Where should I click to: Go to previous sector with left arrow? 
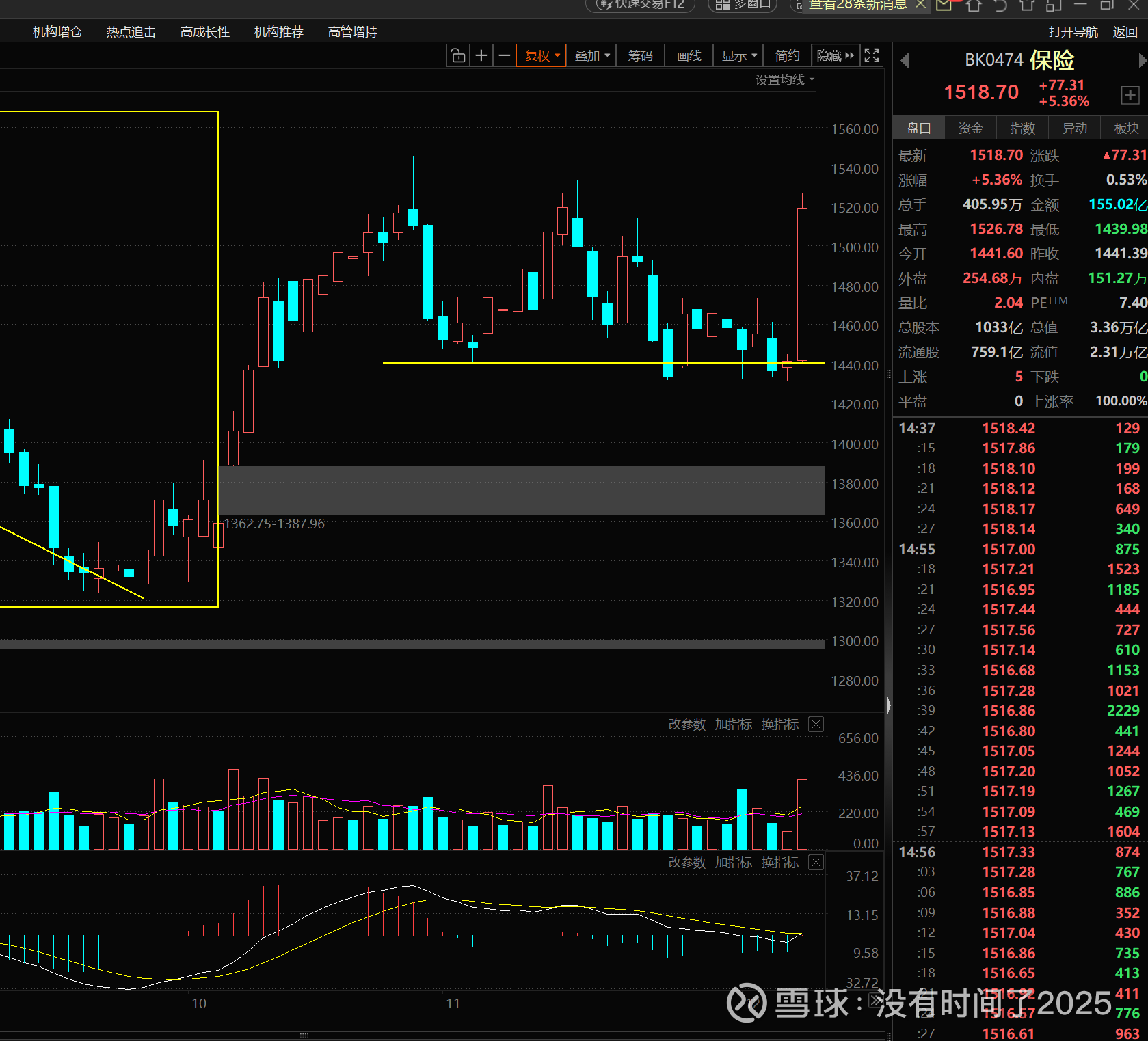click(x=905, y=61)
